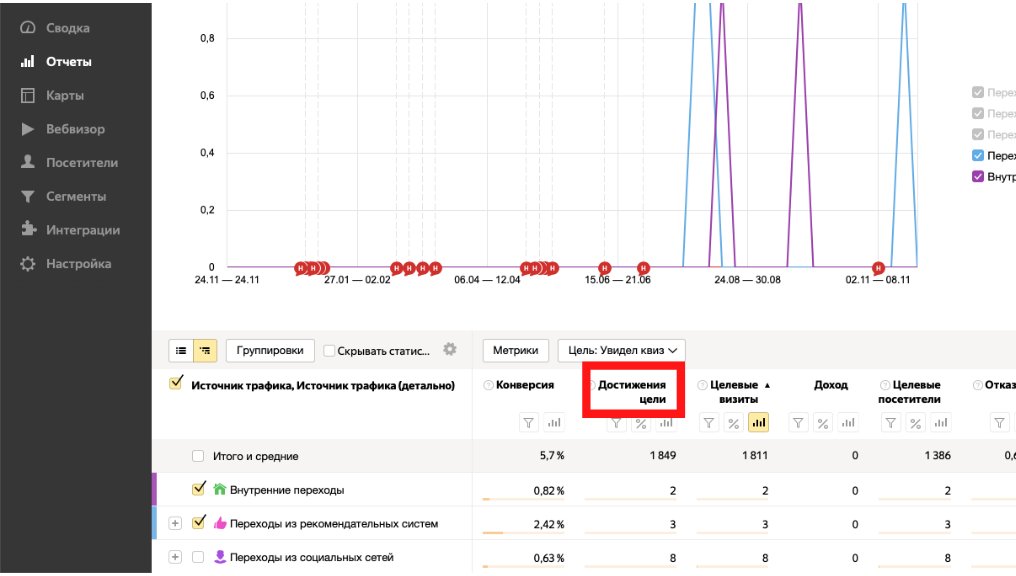Open the Интеграции sidebar item
Image resolution: width=1016 pixels, height=576 pixels.
tap(82, 230)
